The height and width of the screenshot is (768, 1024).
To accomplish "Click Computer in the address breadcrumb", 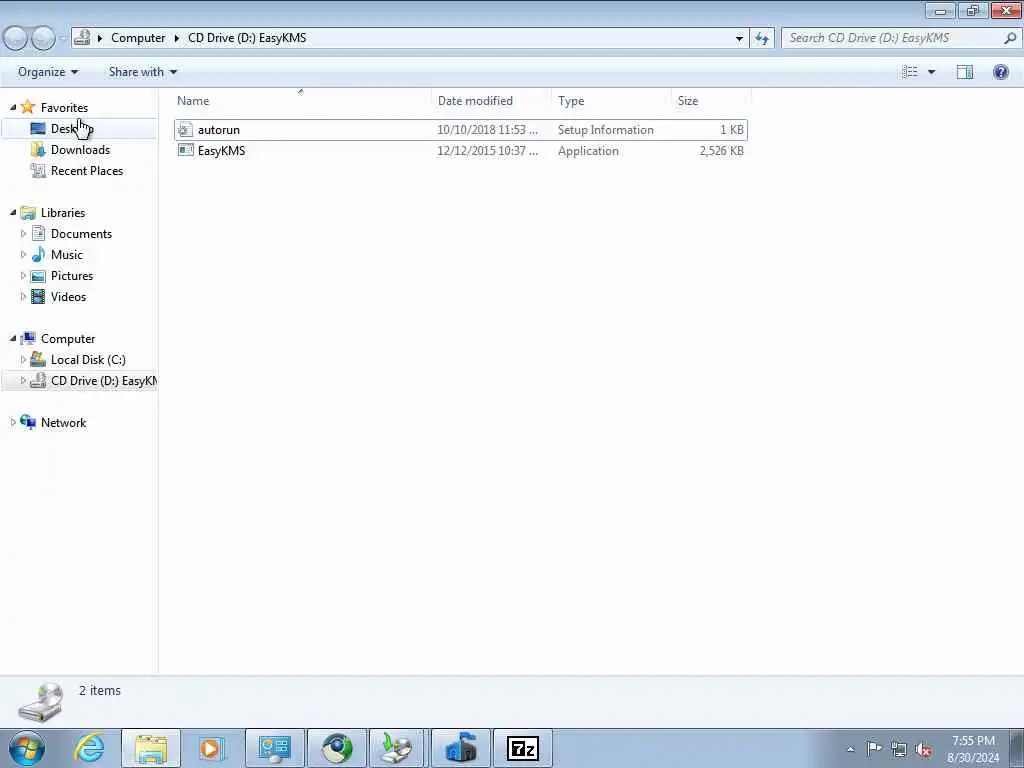I will 138,38.
